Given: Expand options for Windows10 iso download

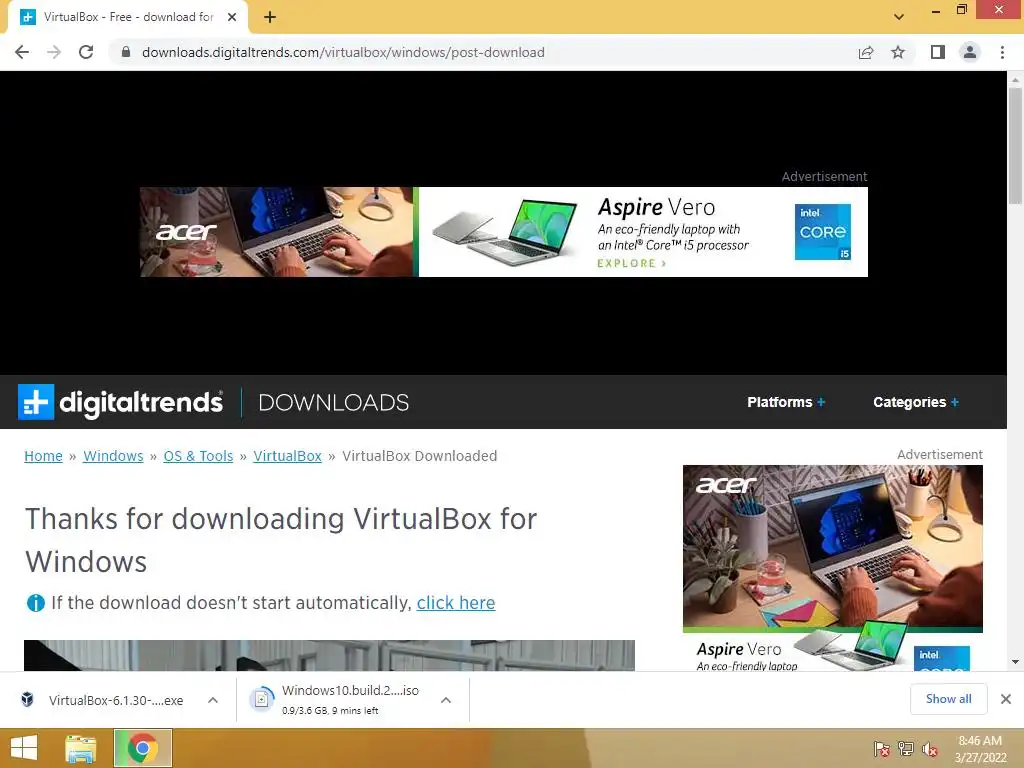Looking at the screenshot, I should click(446, 700).
